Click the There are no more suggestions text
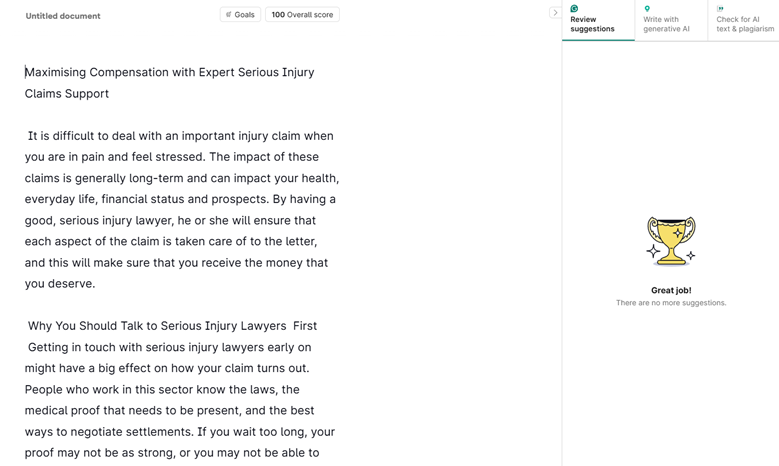The height and width of the screenshot is (466, 779). (671, 303)
